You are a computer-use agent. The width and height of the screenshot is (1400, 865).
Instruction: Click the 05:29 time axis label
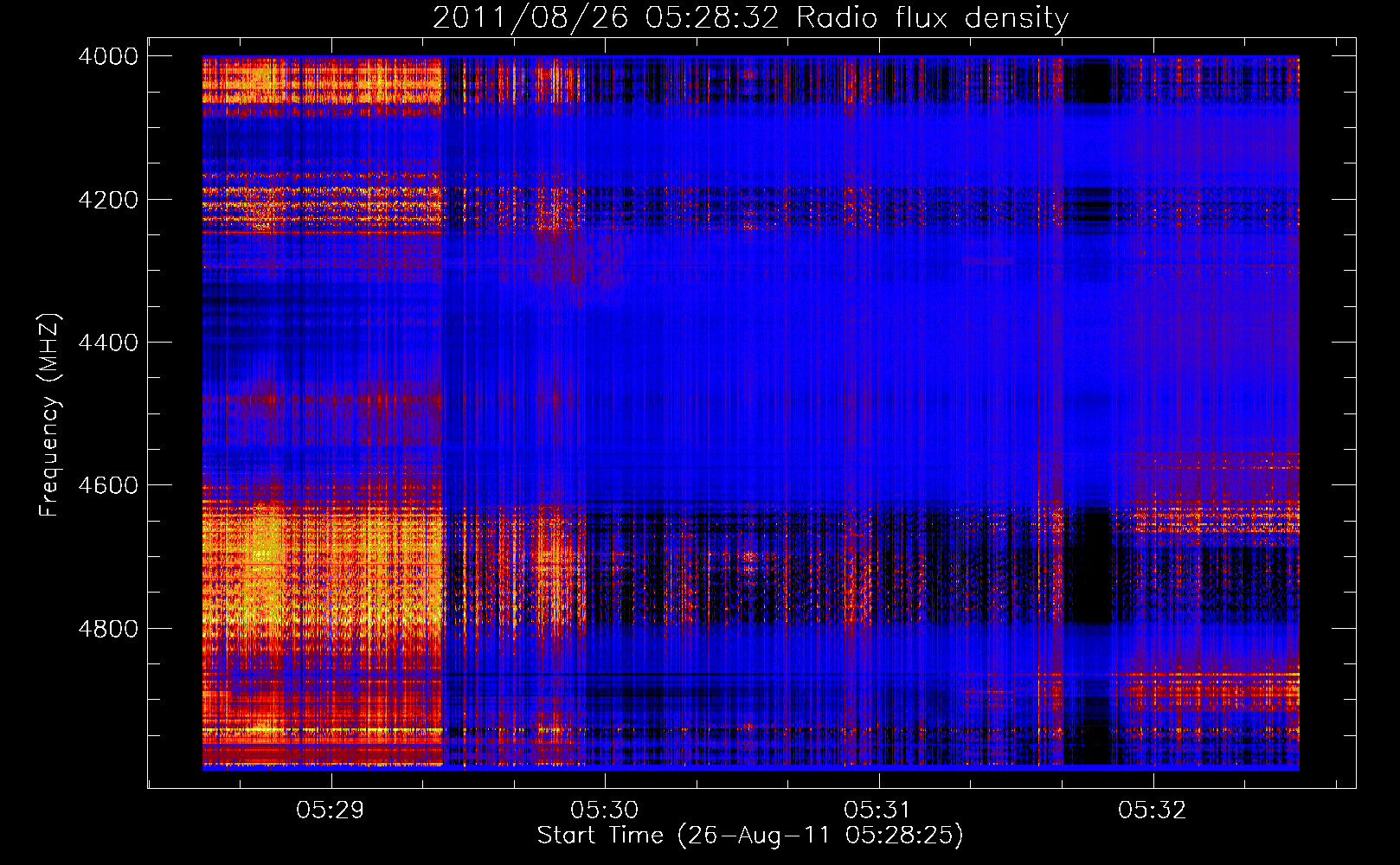[330, 811]
